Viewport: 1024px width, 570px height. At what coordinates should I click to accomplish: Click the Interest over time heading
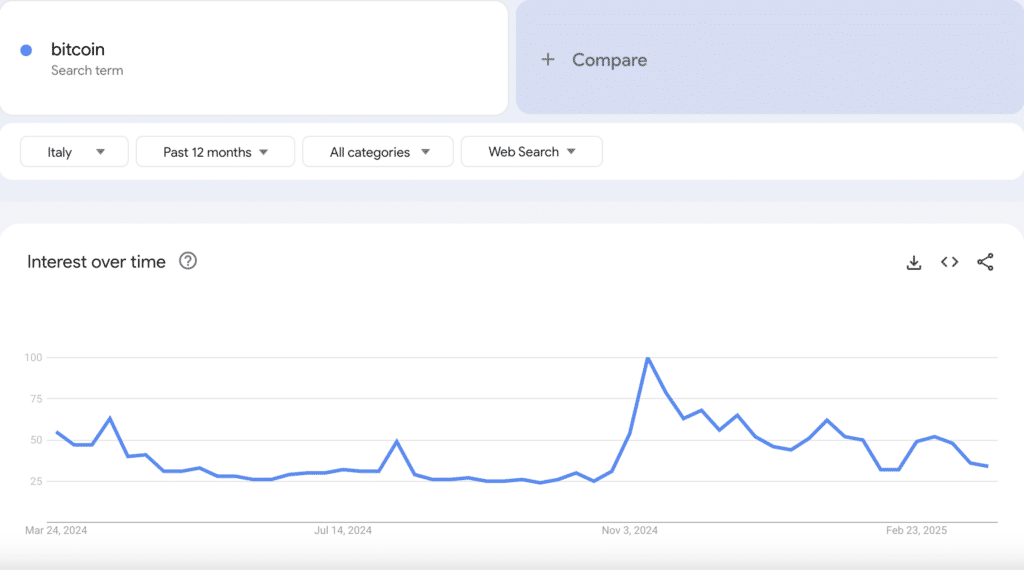[x=96, y=262]
